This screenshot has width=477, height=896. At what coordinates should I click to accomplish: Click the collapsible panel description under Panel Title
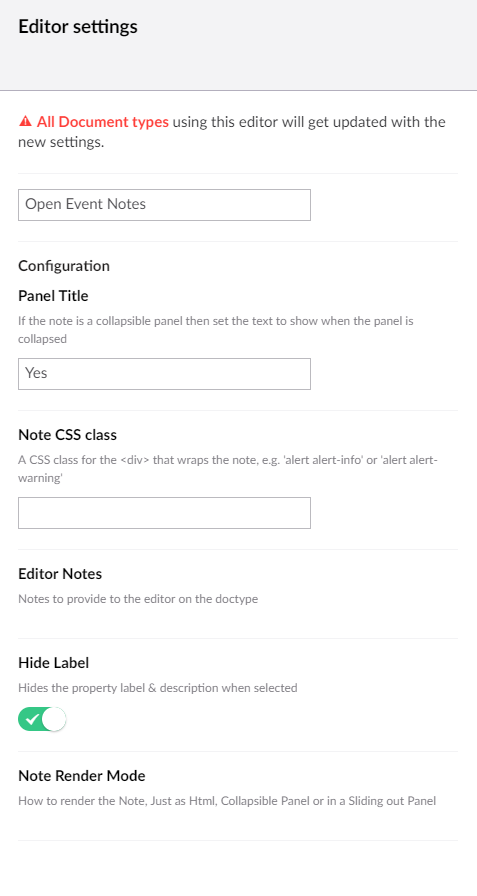tap(216, 330)
